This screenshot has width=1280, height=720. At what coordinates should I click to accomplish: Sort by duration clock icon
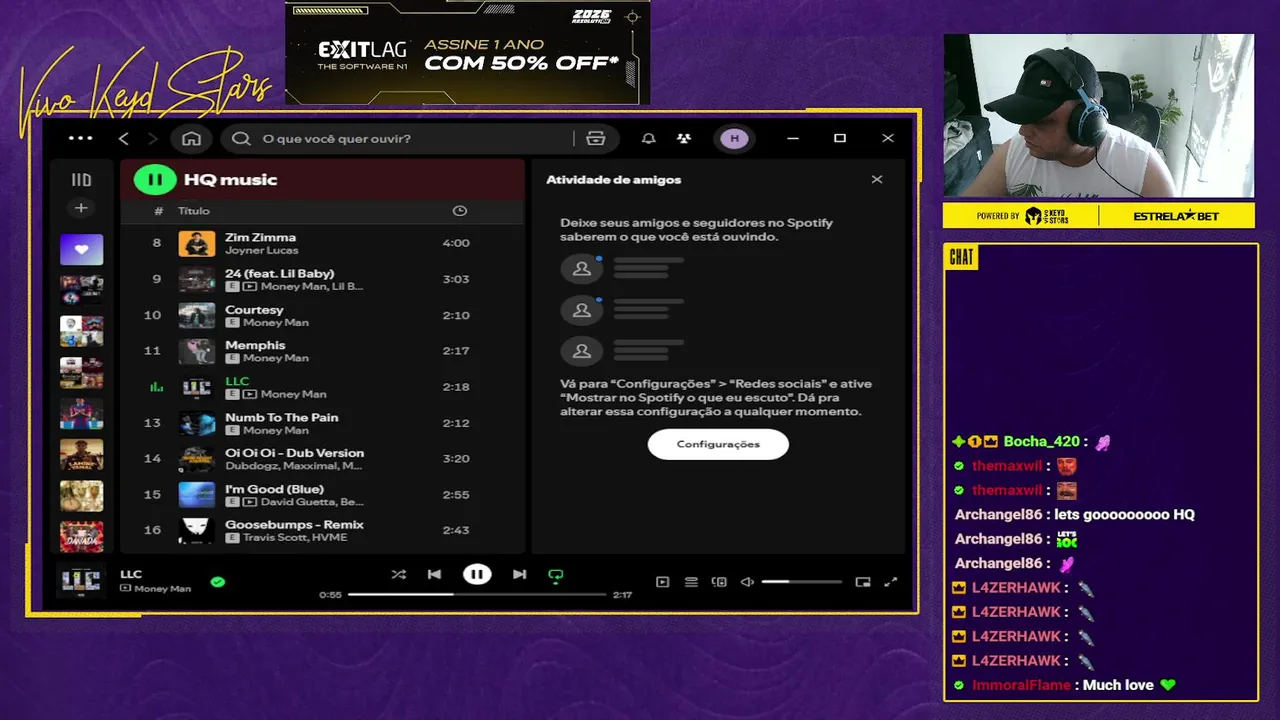pos(460,211)
